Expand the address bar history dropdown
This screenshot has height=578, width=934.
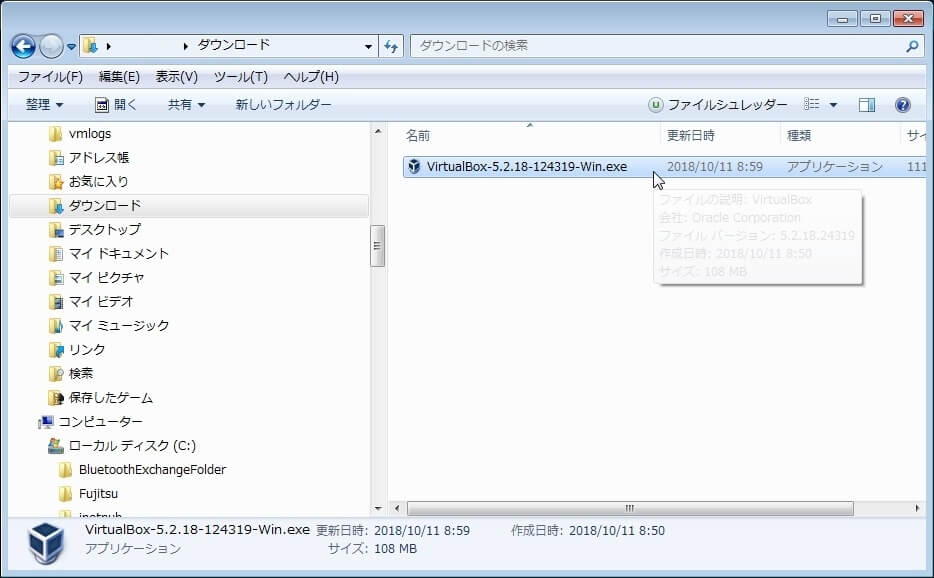(369, 46)
